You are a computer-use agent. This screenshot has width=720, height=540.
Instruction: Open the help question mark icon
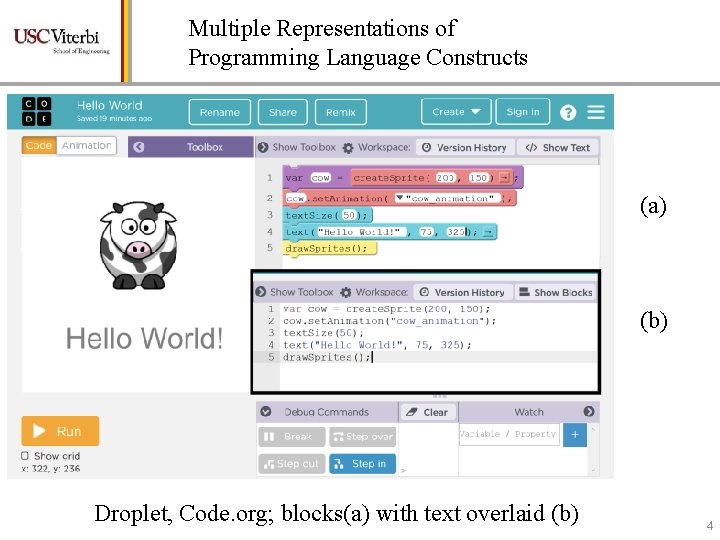pyautogui.click(x=568, y=112)
